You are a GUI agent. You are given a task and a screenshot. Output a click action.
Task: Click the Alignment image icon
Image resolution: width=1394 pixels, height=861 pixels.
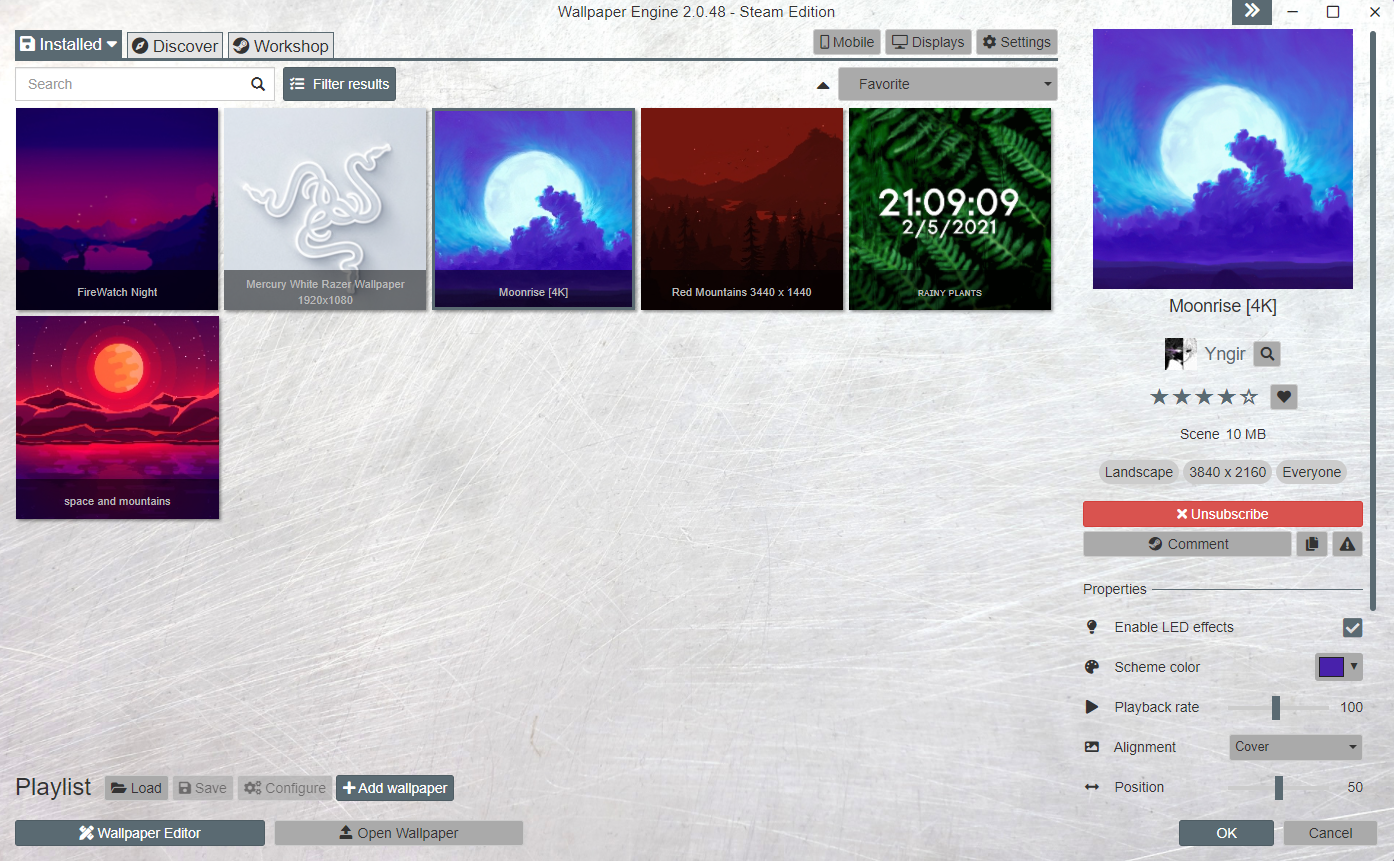pyautogui.click(x=1092, y=747)
